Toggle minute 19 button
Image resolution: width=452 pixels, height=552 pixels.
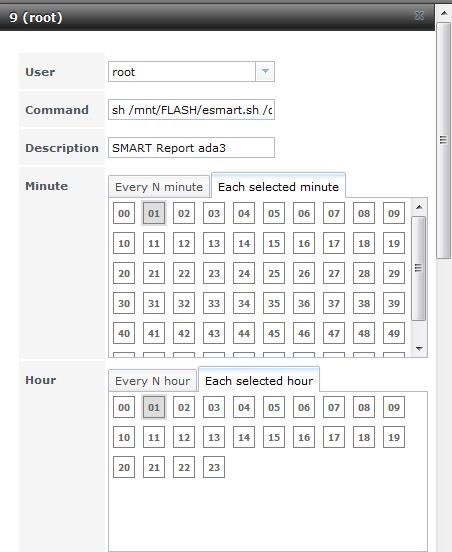coord(394,243)
